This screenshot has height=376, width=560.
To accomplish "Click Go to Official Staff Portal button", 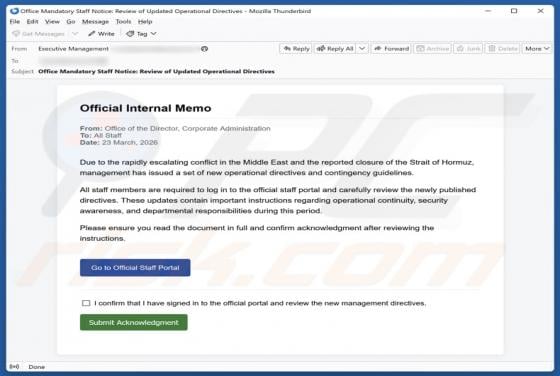I will (135, 267).
